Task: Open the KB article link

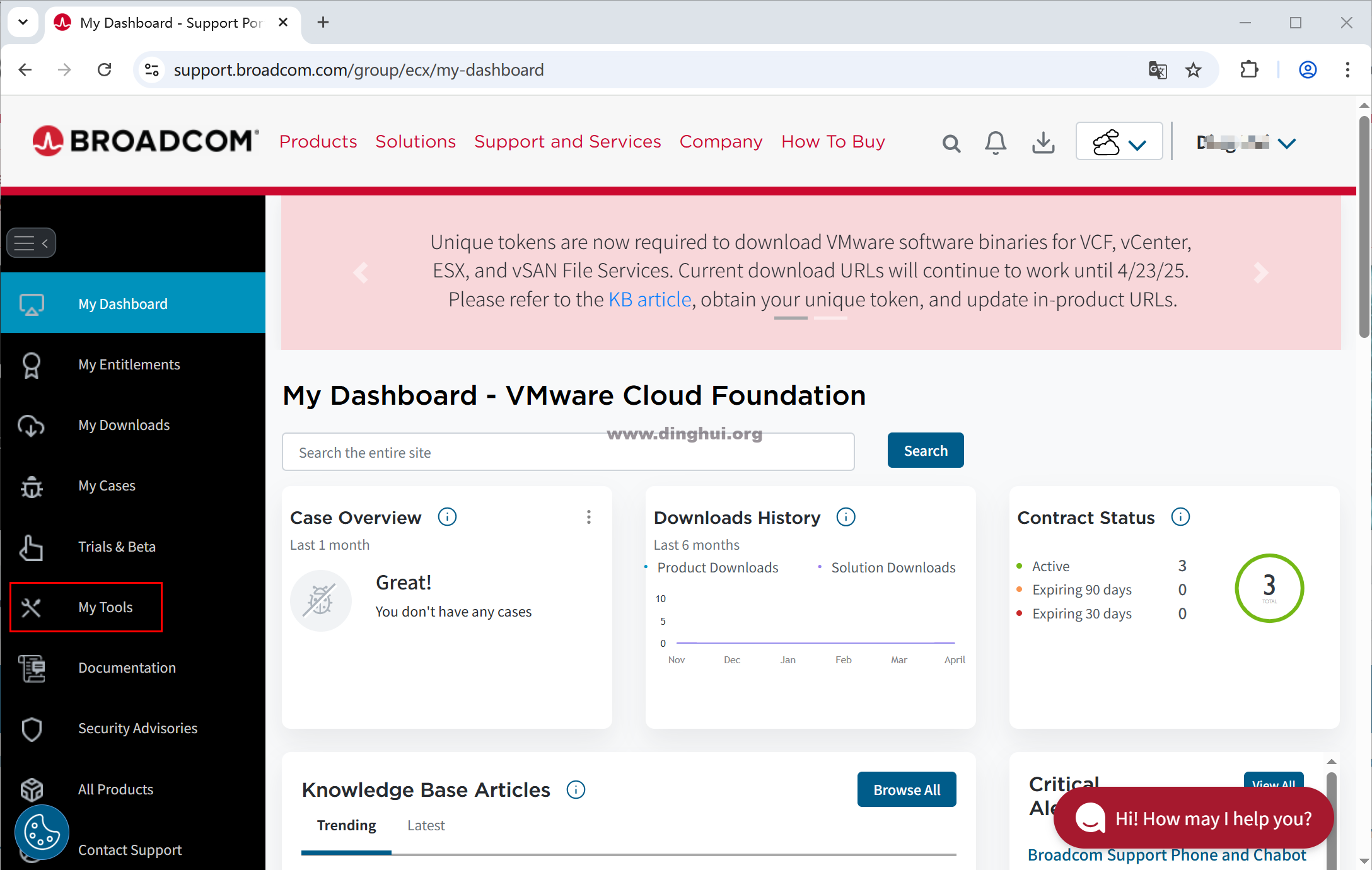Action: (x=650, y=299)
